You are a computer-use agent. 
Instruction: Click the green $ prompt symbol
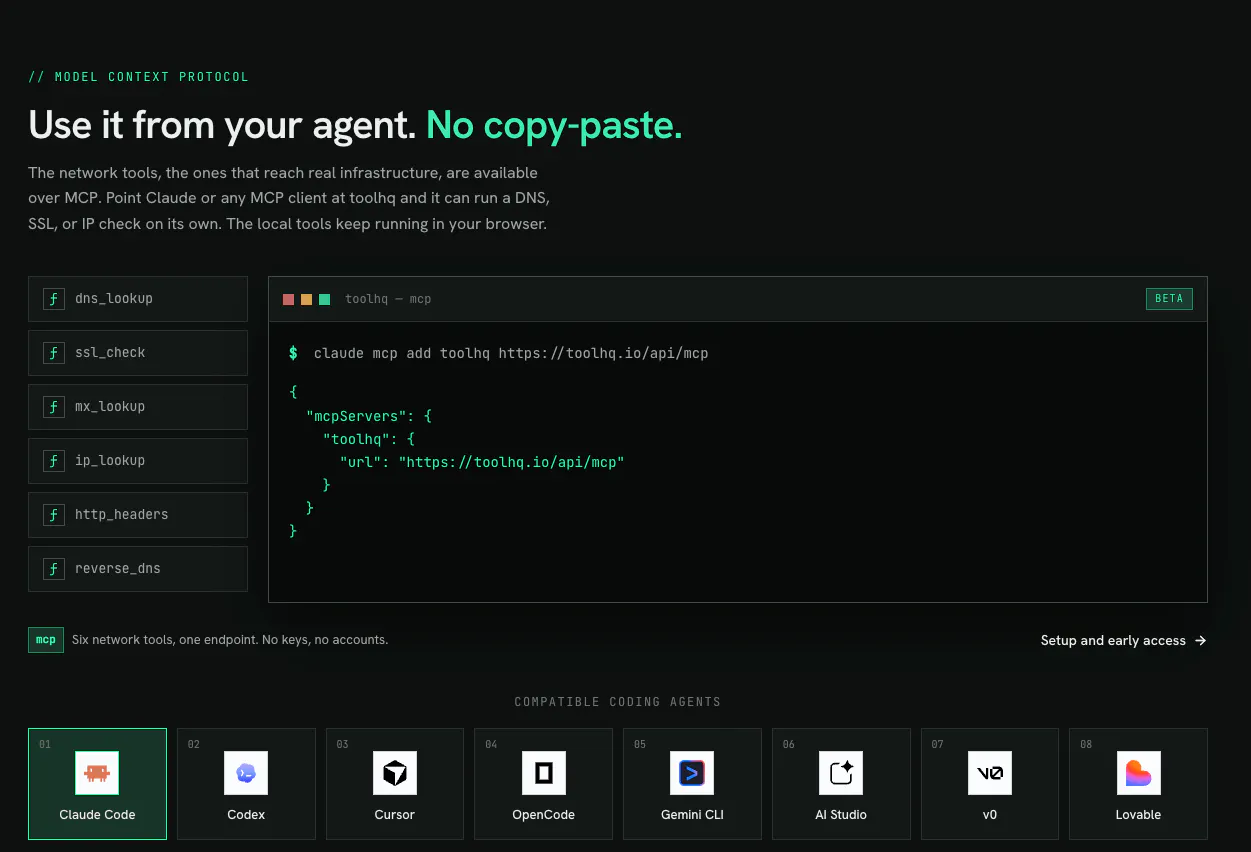click(x=293, y=353)
